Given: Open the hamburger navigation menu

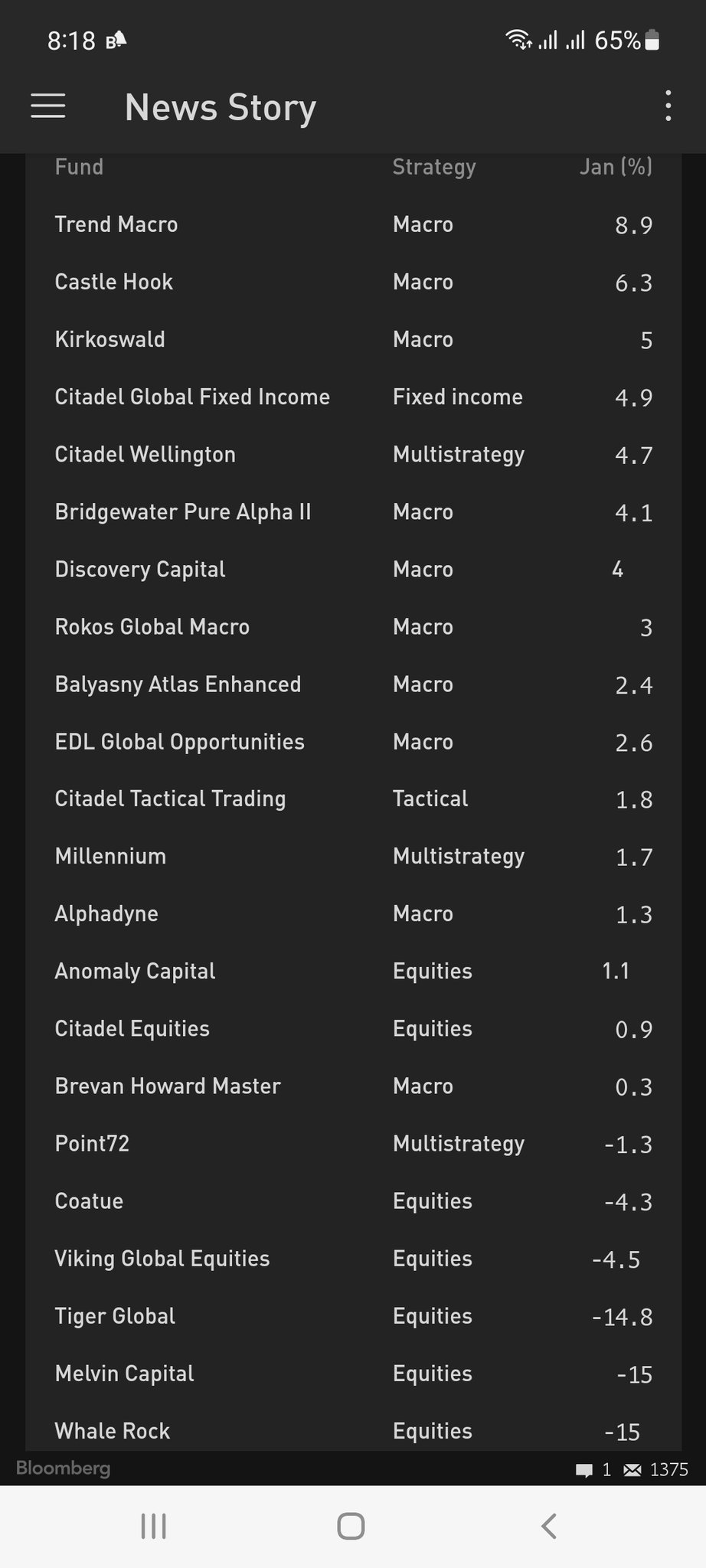Looking at the screenshot, I should 47,106.
